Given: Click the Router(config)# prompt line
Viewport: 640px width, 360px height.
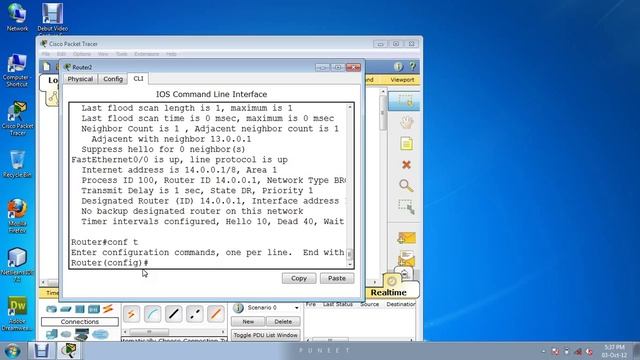Looking at the screenshot, I should (x=110, y=263).
